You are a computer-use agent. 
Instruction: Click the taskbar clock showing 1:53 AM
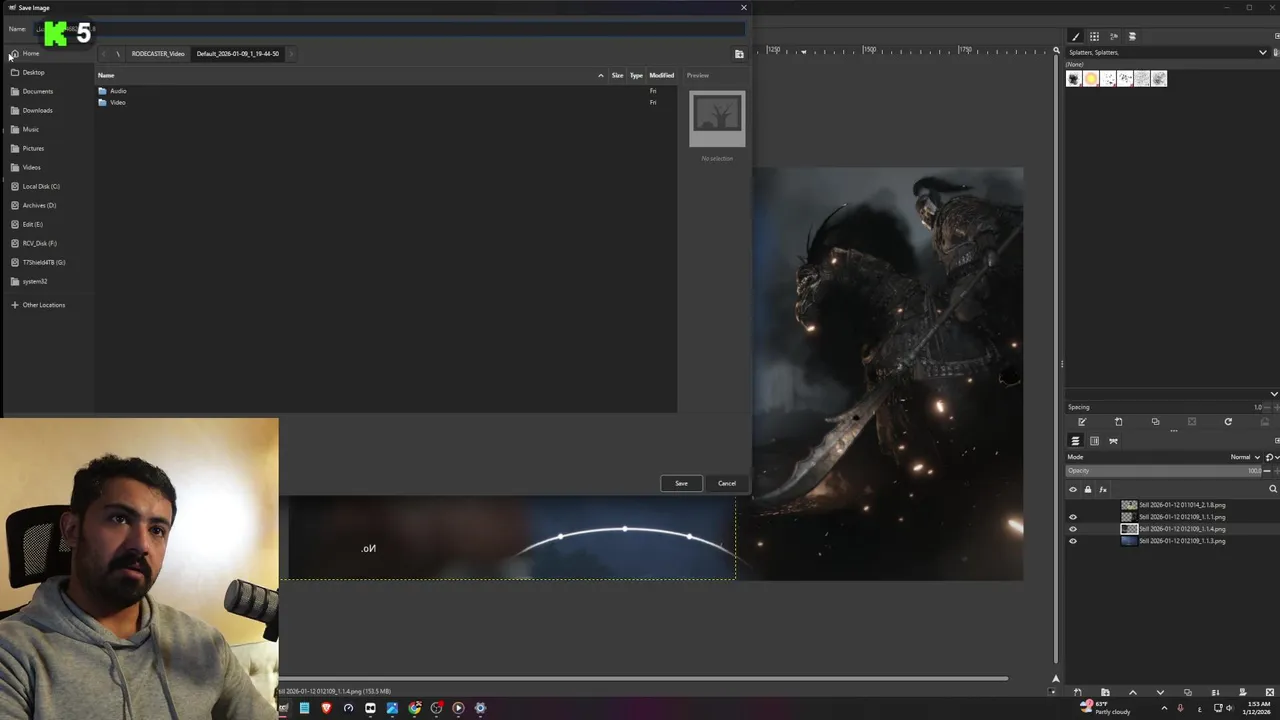(1258, 708)
